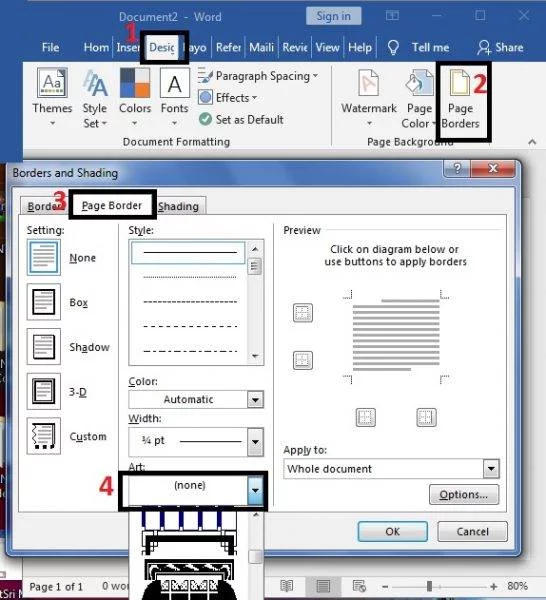Viewport: 546px width, 600px height.
Task: Toggle the bottom border in Preview
Action: 303,360
